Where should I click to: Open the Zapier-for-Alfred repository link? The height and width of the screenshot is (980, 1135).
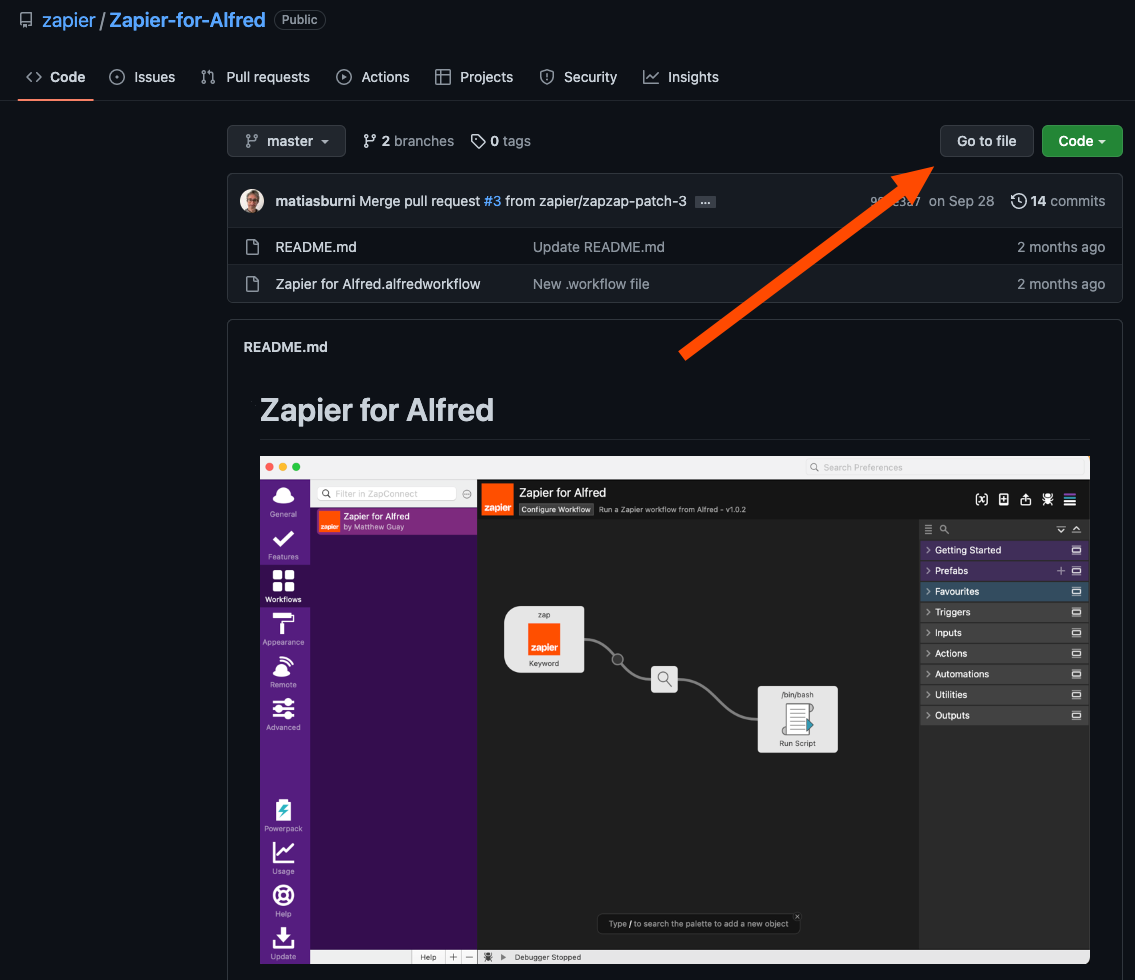pyautogui.click(x=187, y=20)
